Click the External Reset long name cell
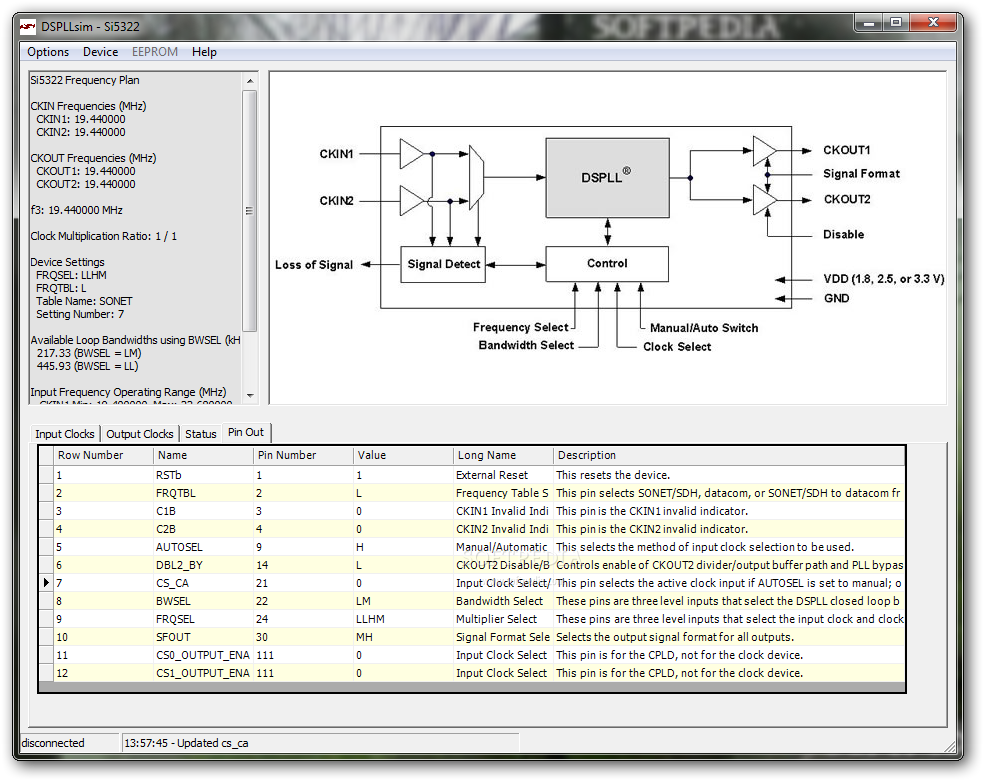Viewport: 984px width, 781px height. (503, 475)
